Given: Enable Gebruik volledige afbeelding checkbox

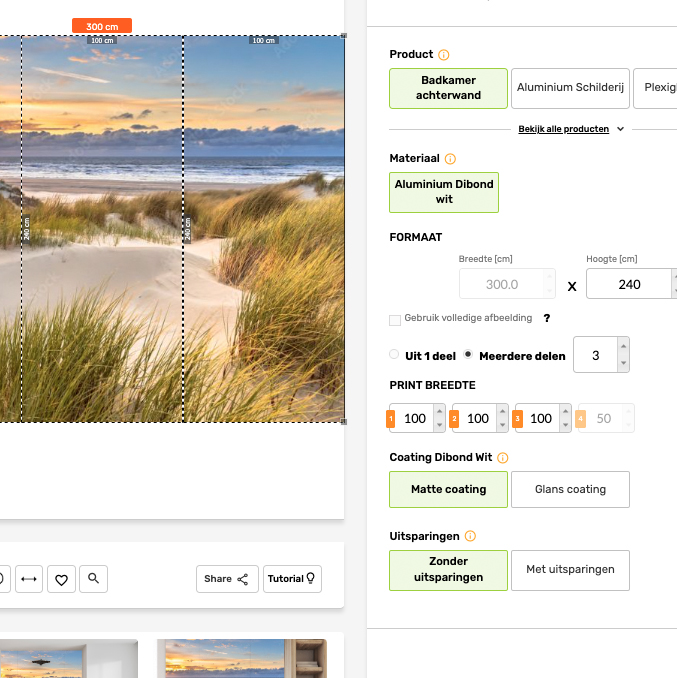Looking at the screenshot, I should pyautogui.click(x=395, y=320).
